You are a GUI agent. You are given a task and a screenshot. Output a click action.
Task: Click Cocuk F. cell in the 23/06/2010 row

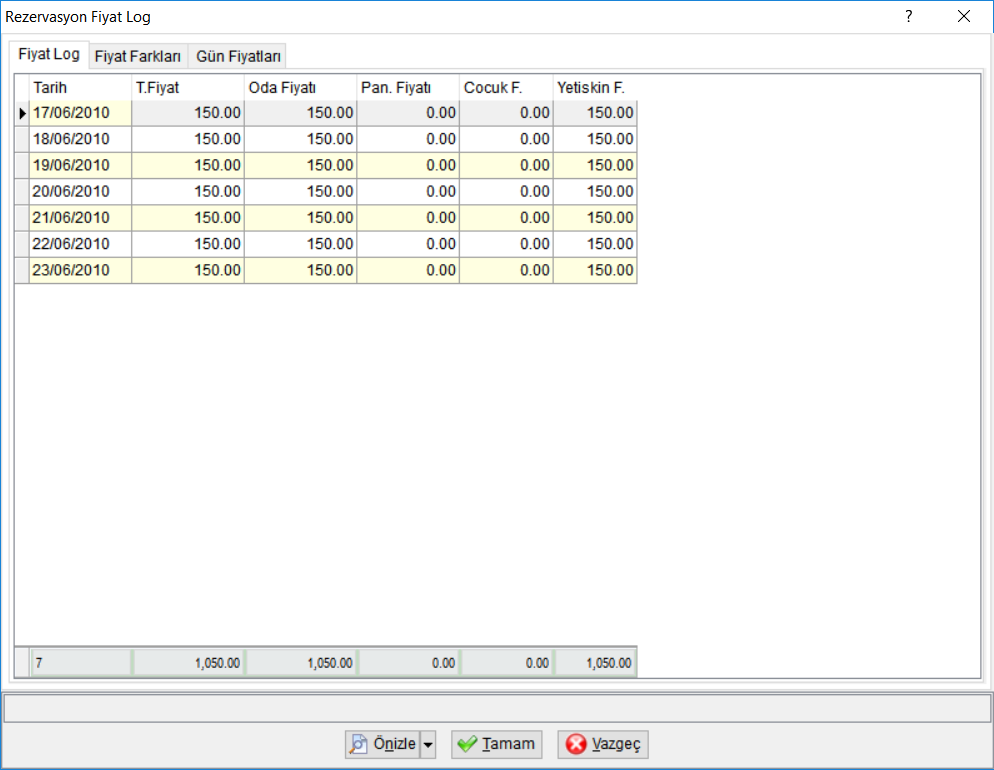click(507, 270)
